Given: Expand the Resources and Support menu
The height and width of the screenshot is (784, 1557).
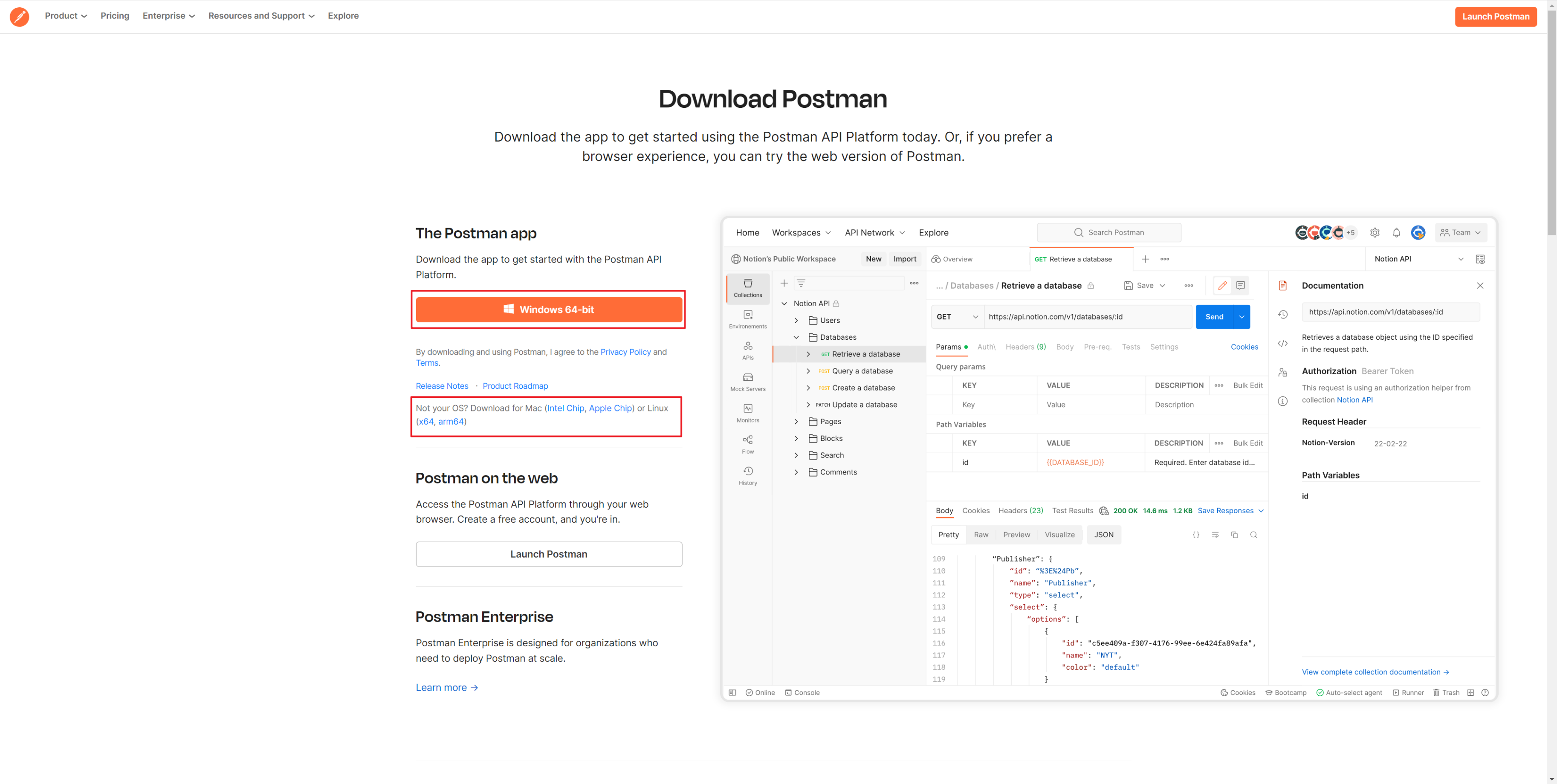Looking at the screenshot, I should (261, 16).
